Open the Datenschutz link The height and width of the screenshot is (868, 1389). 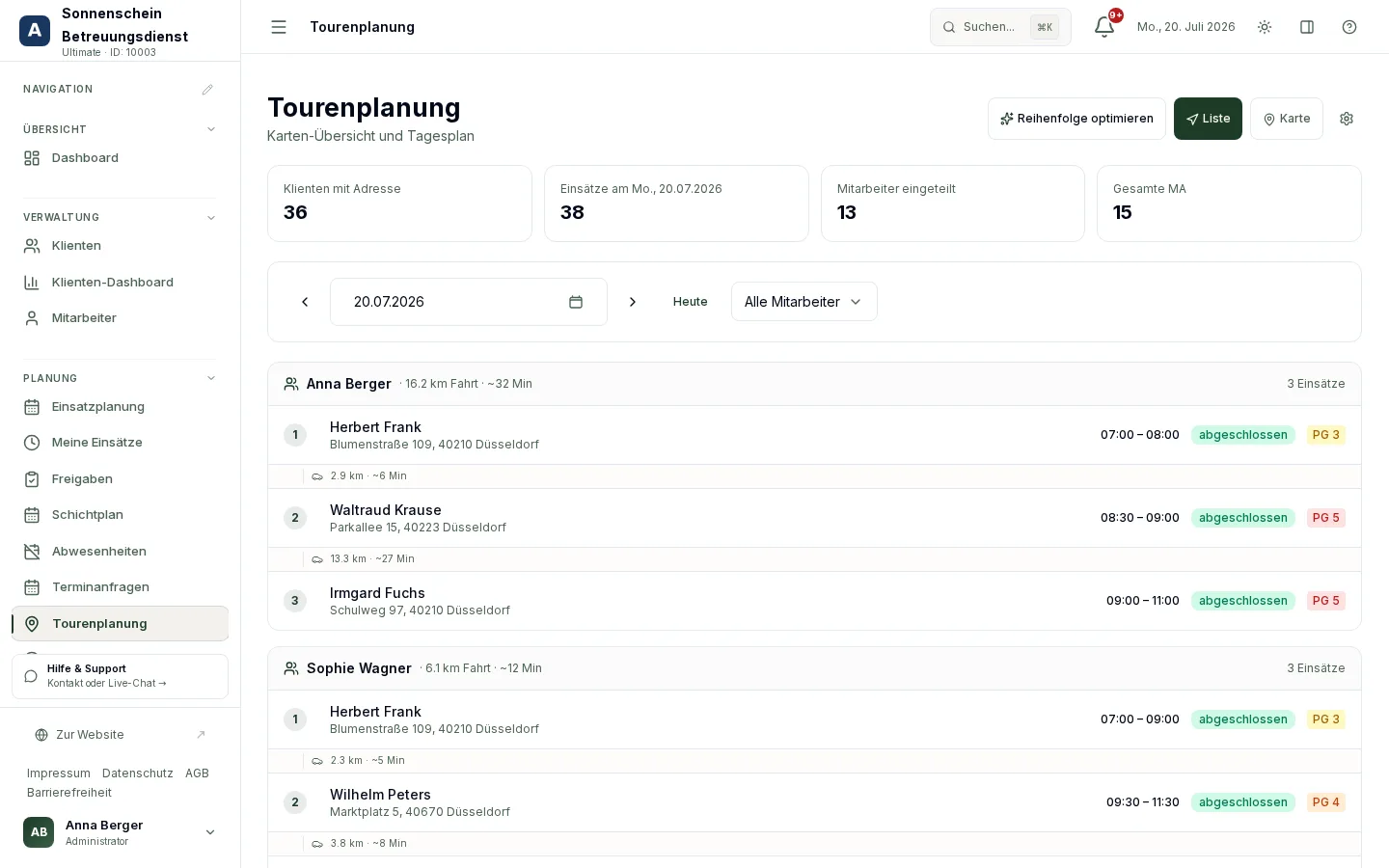click(x=138, y=773)
